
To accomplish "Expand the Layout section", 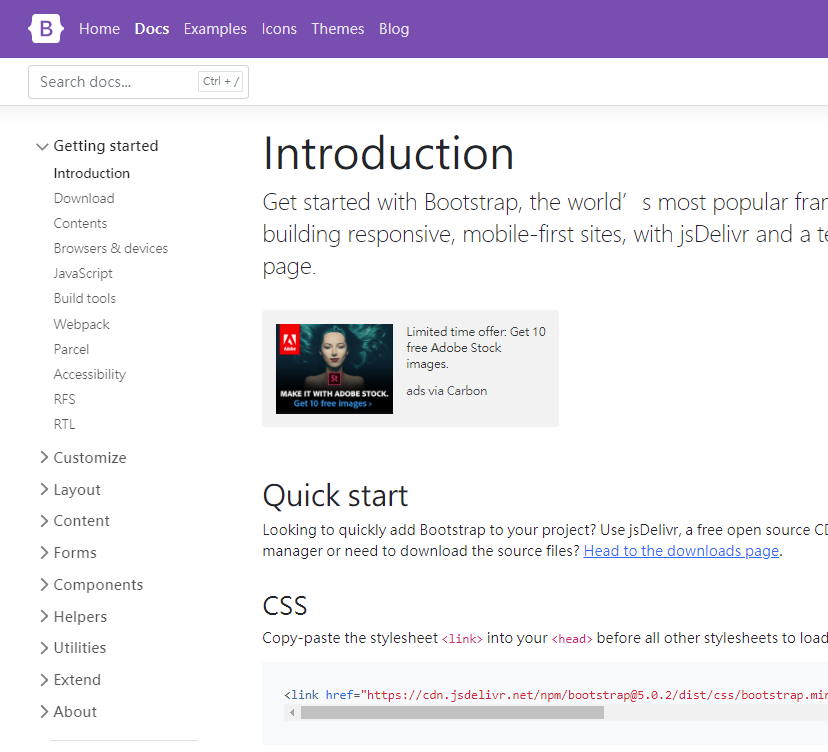I will pos(70,490).
